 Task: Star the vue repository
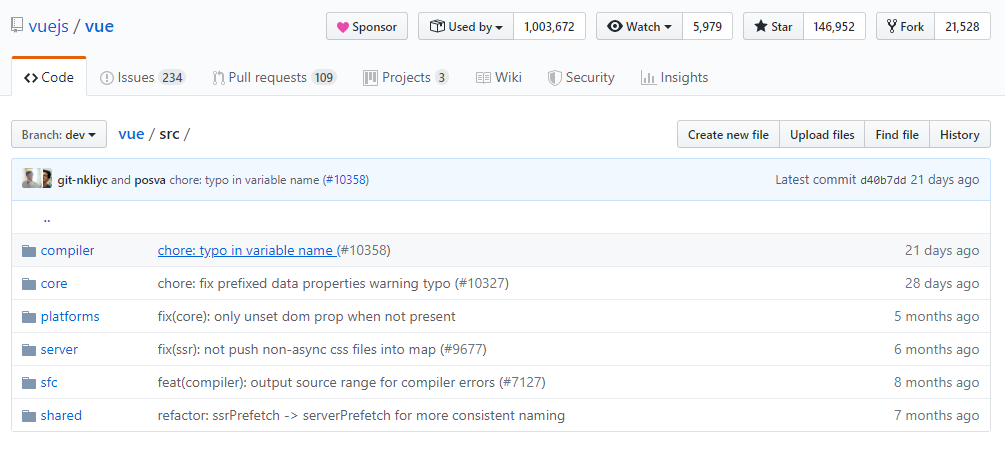click(773, 26)
